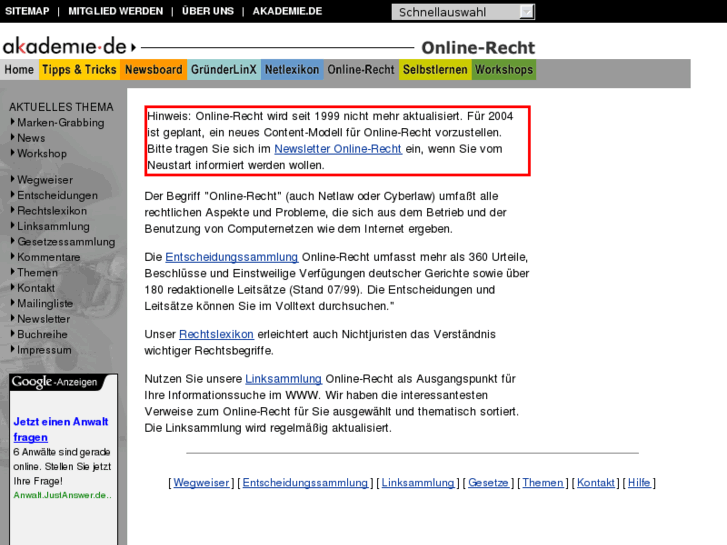This screenshot has height=545, width=727.
Task: Open Rechtslexikon in the sidebar
Action: pos(52,211)
